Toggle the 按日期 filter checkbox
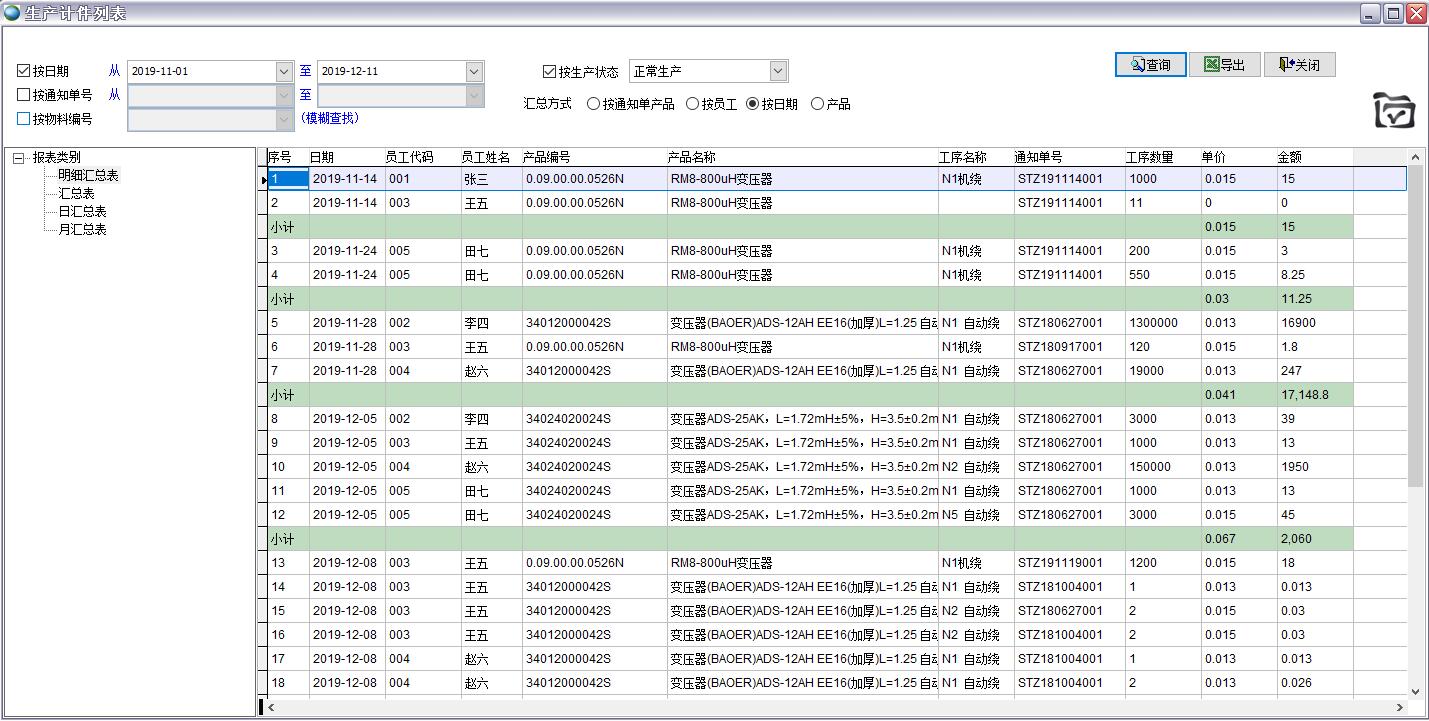 (x=24, y=71)
